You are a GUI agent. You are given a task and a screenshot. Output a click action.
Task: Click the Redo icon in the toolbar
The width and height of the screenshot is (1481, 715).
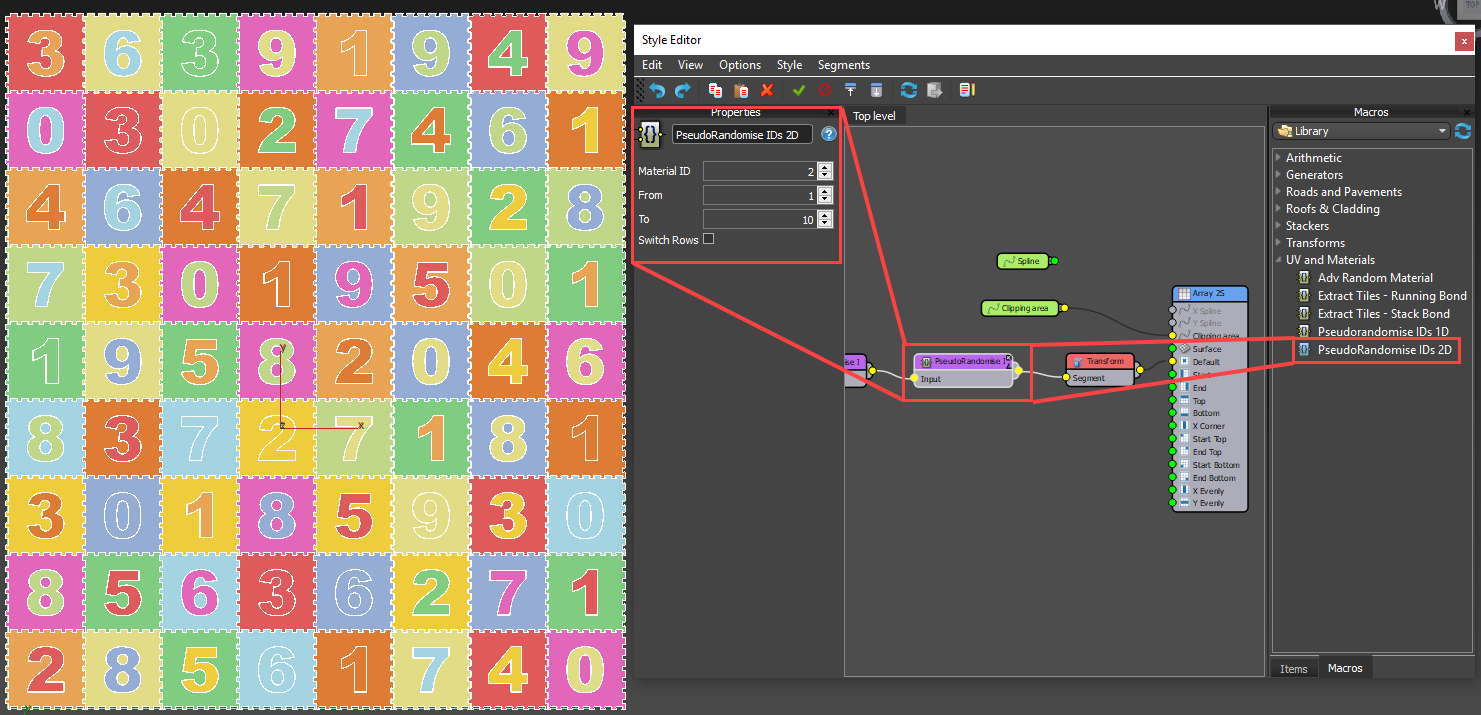pyautogui.click(x=683, y=90)
